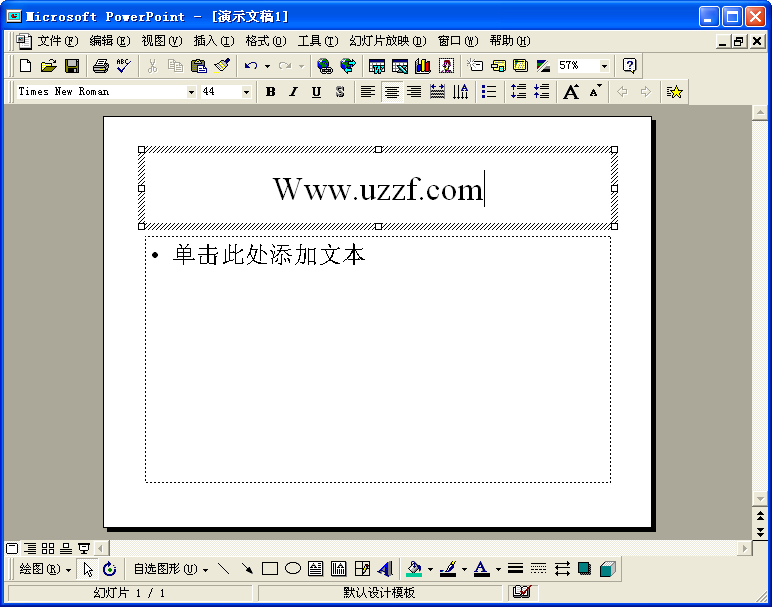Click placeholder 单击此处添加文本

269,255
